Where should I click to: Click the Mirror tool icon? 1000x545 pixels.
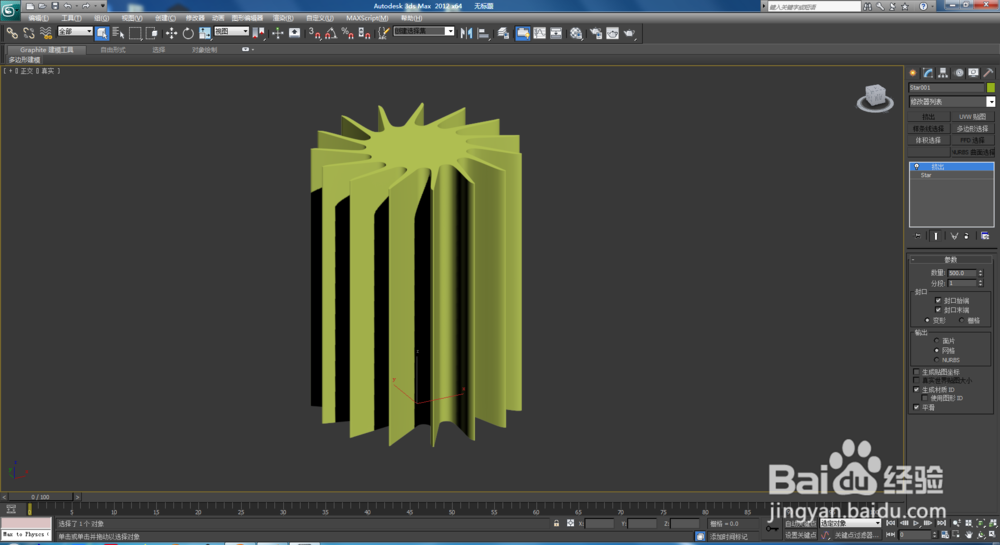(x=468, y=33)
